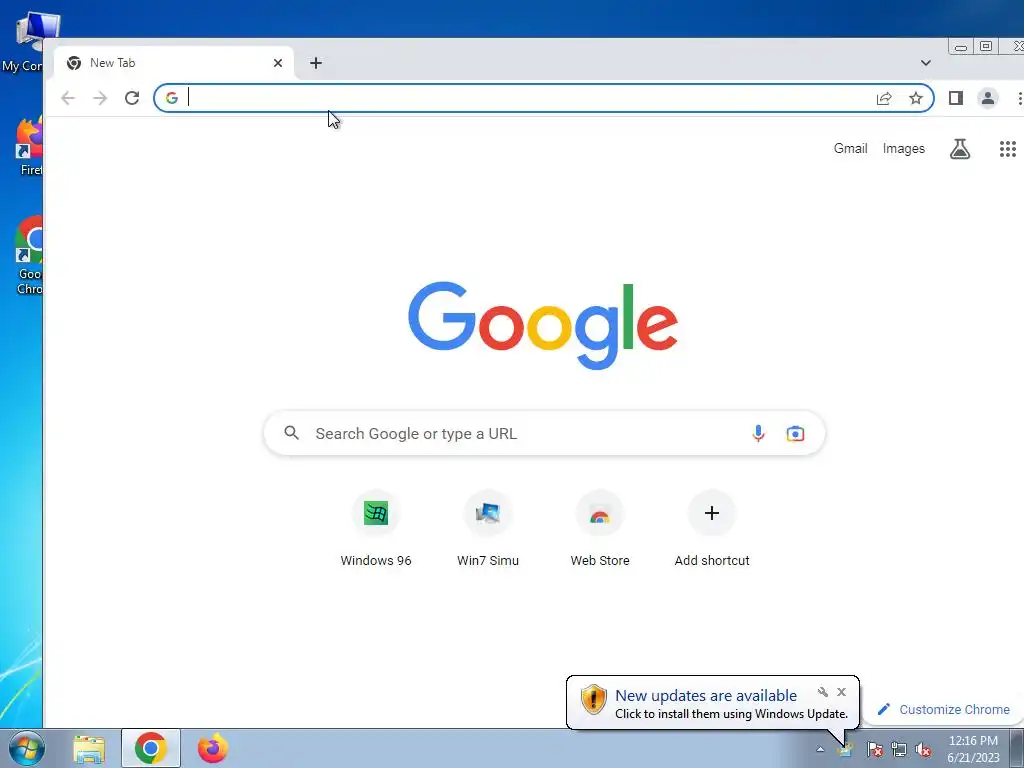1024x768 pixels.
Task: Open Search Labs flask icon
Action: click(x=959, y=149)
